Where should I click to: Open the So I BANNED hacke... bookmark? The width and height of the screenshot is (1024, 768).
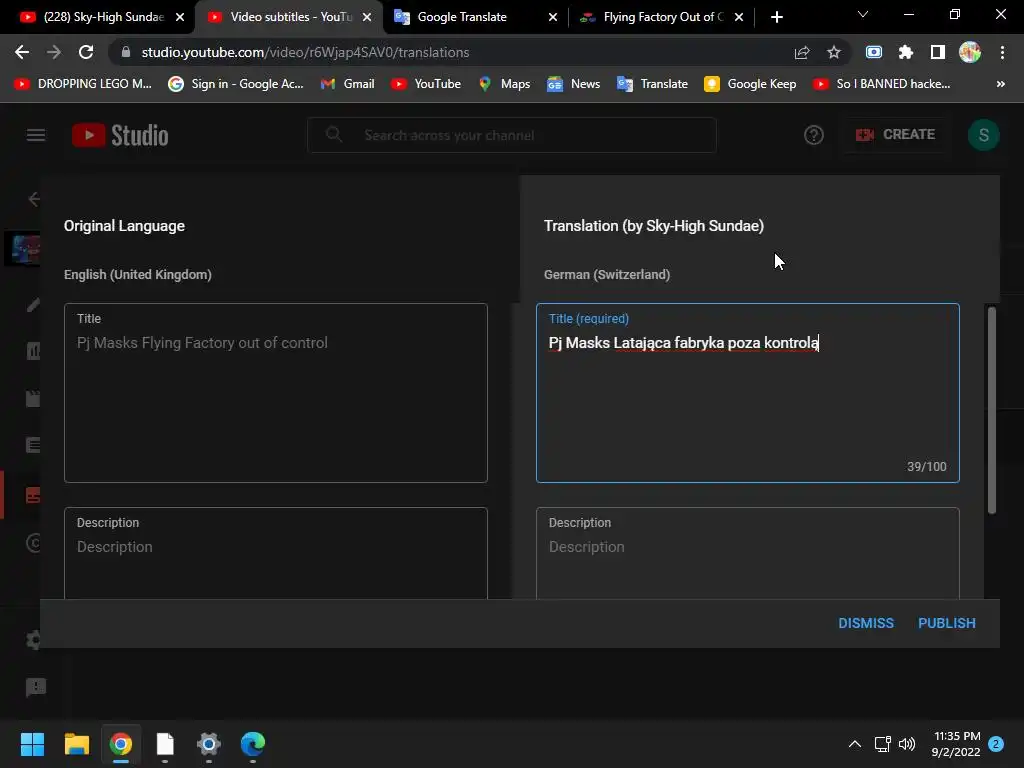(x=881, y=84)
